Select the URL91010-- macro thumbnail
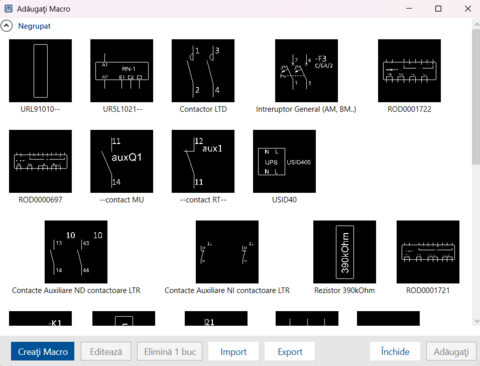 pyautogui.click(x=40, y=71)
